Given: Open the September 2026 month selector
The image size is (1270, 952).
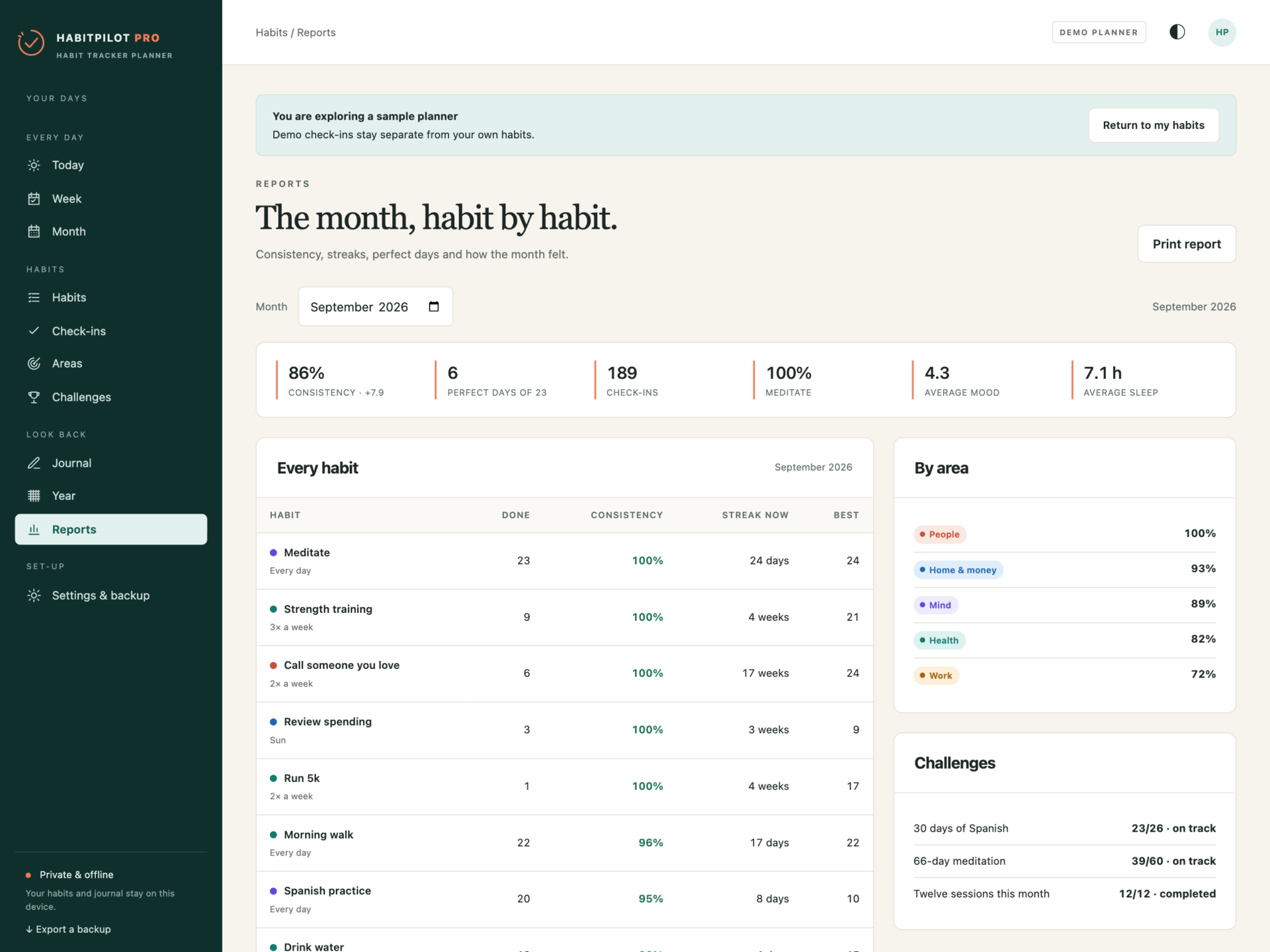Looking at the screenshot, I should coord(375,307).
